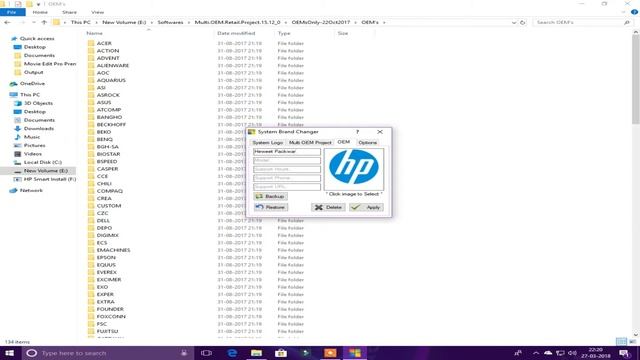Select the FUJITSU folder
Image resolution: width=640 pixels, height=360 pixels.
click(107, 331)
